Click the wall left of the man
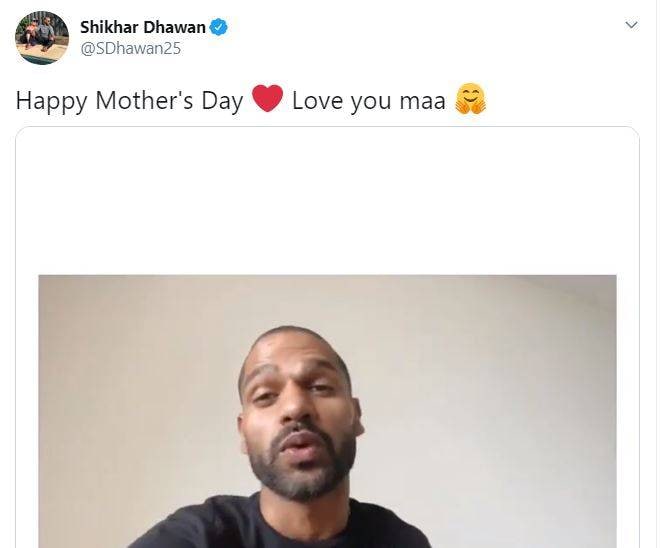The image size is (661, 548). (135, 400)
